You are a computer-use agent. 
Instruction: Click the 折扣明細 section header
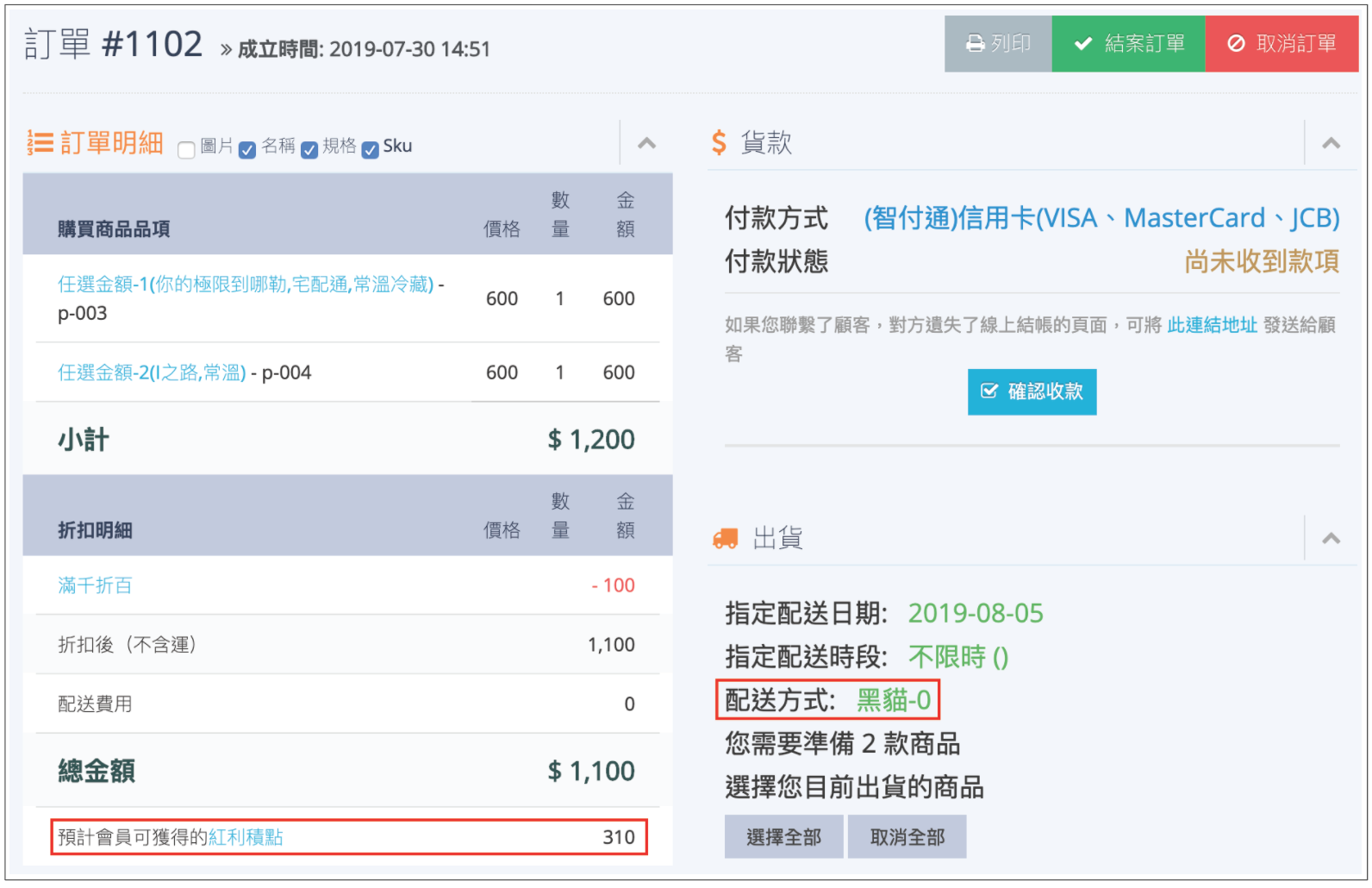[x=95, y=530]
